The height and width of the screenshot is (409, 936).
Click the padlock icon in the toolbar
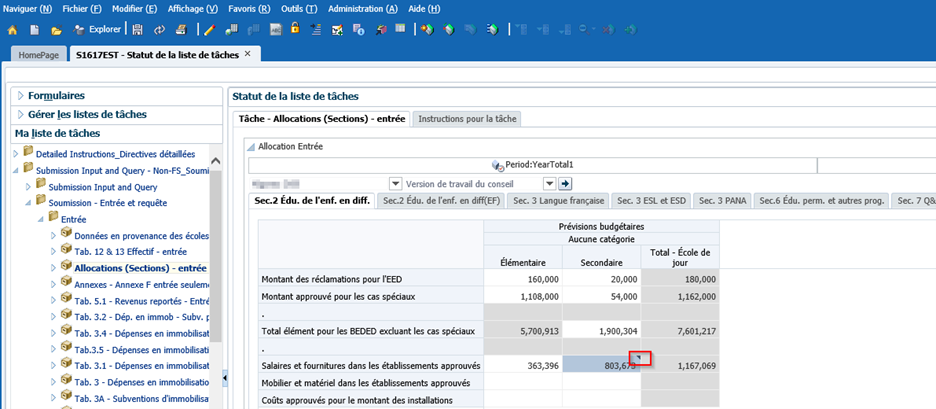tap(295, 30)
